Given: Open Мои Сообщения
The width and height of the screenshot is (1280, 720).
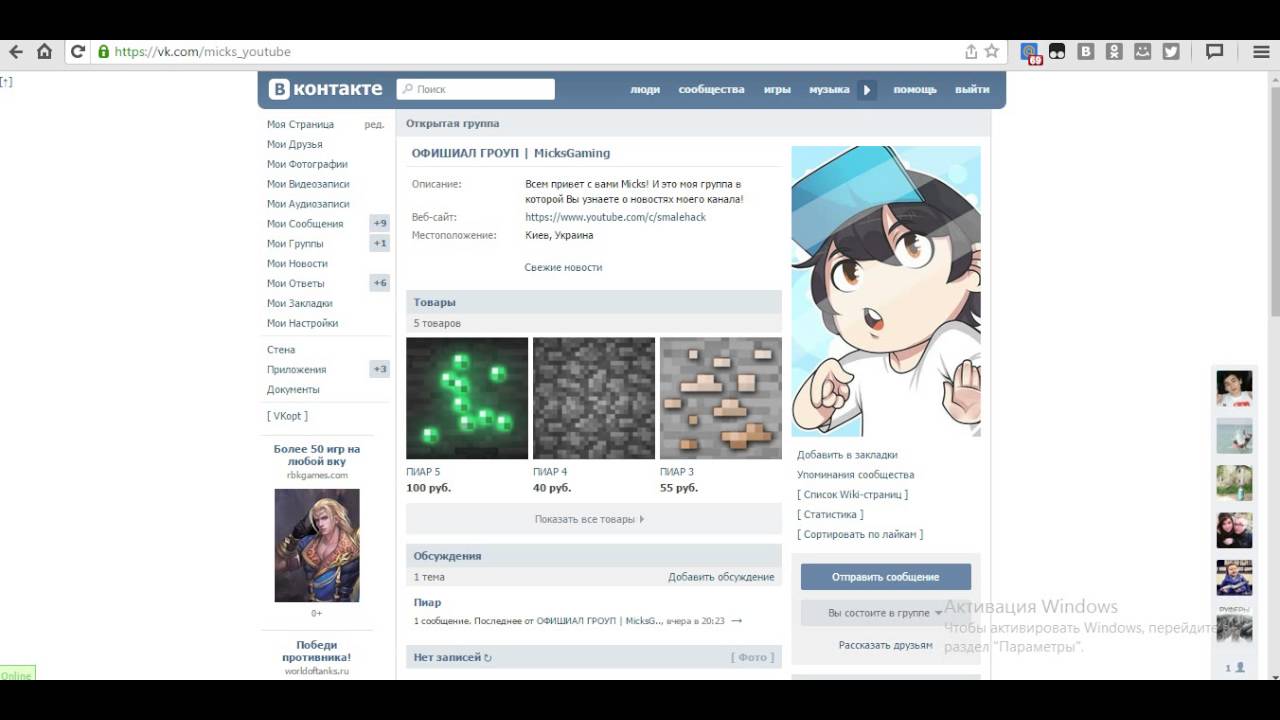Looking at the screenshot, I should coord(305,224).
